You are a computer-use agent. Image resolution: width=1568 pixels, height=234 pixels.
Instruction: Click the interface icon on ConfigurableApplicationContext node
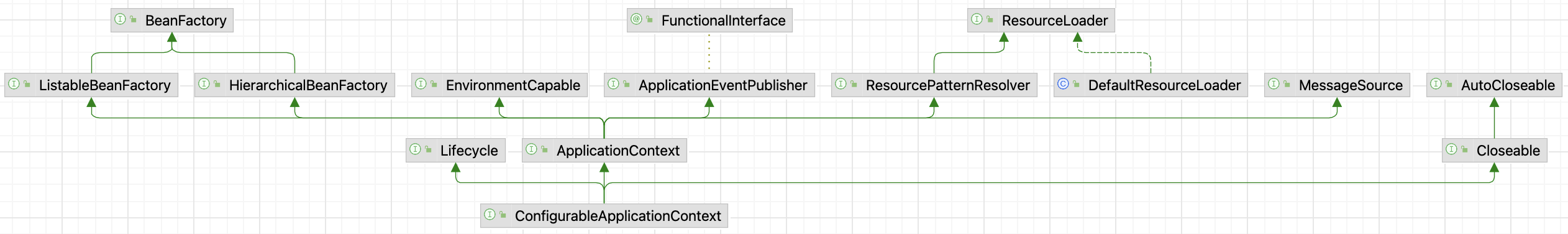coord(490,215)
